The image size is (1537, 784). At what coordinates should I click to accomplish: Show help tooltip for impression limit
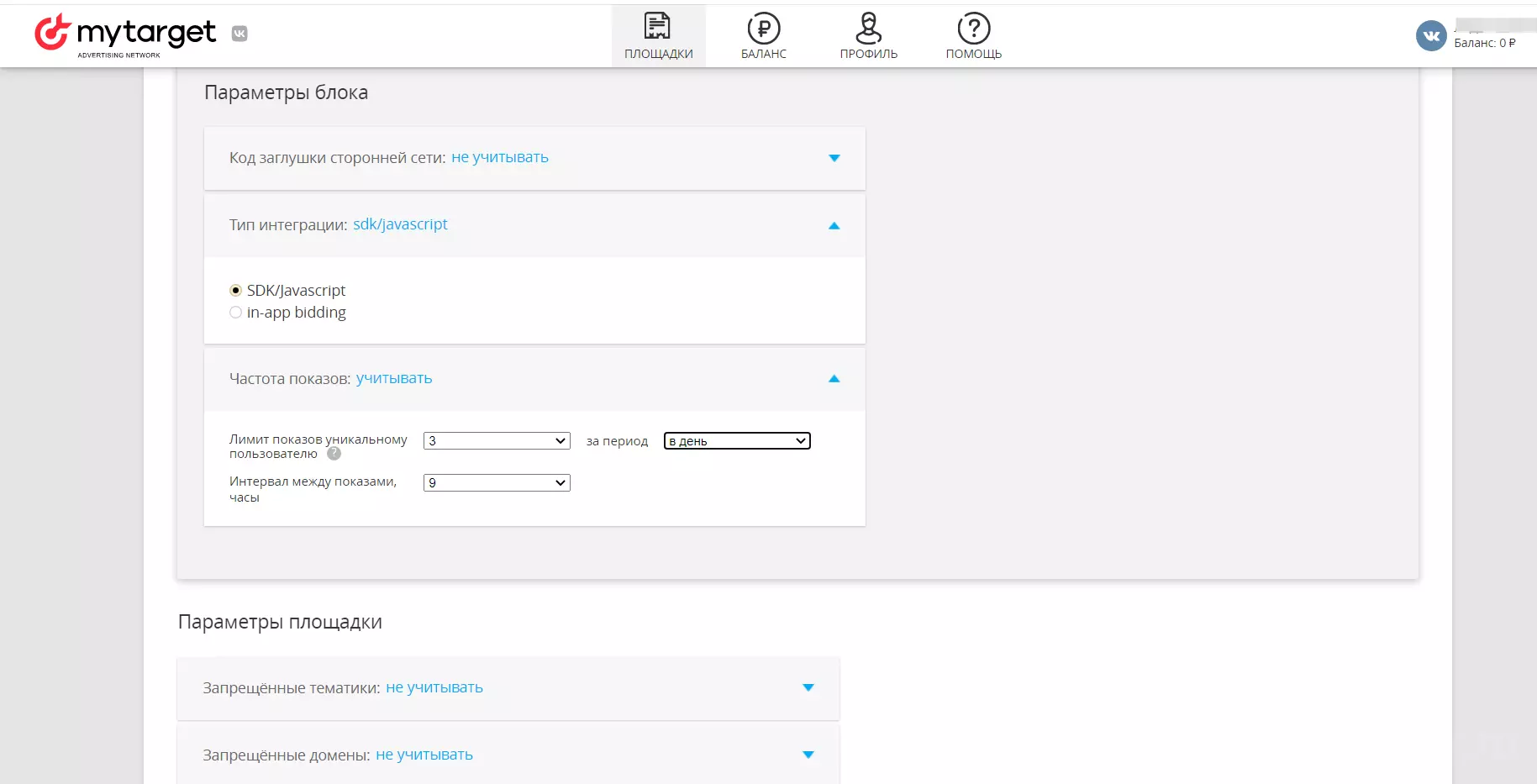[334, 454]
